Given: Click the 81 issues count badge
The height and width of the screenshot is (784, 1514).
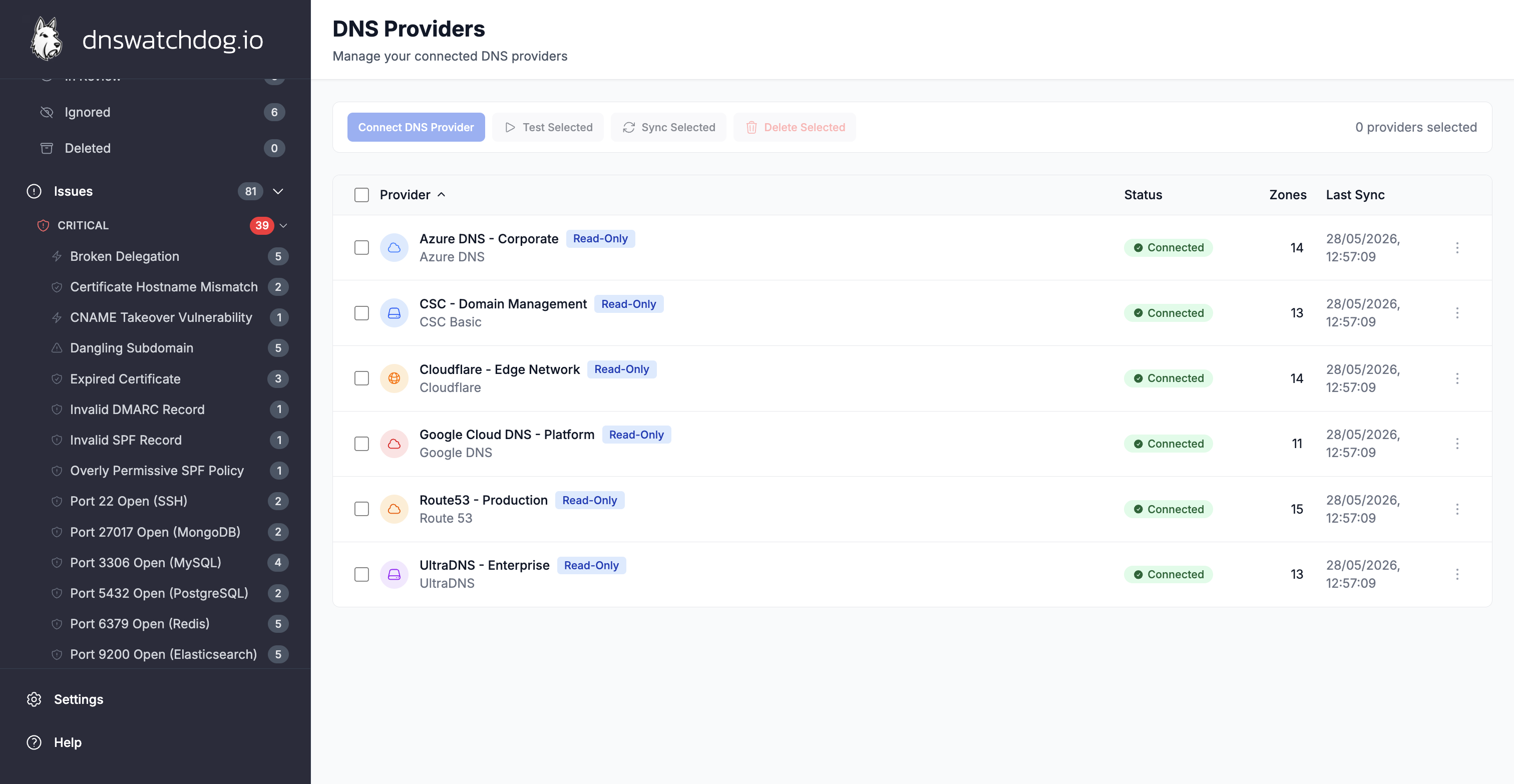Looking at the screenshot, I should tap(250, 192).
